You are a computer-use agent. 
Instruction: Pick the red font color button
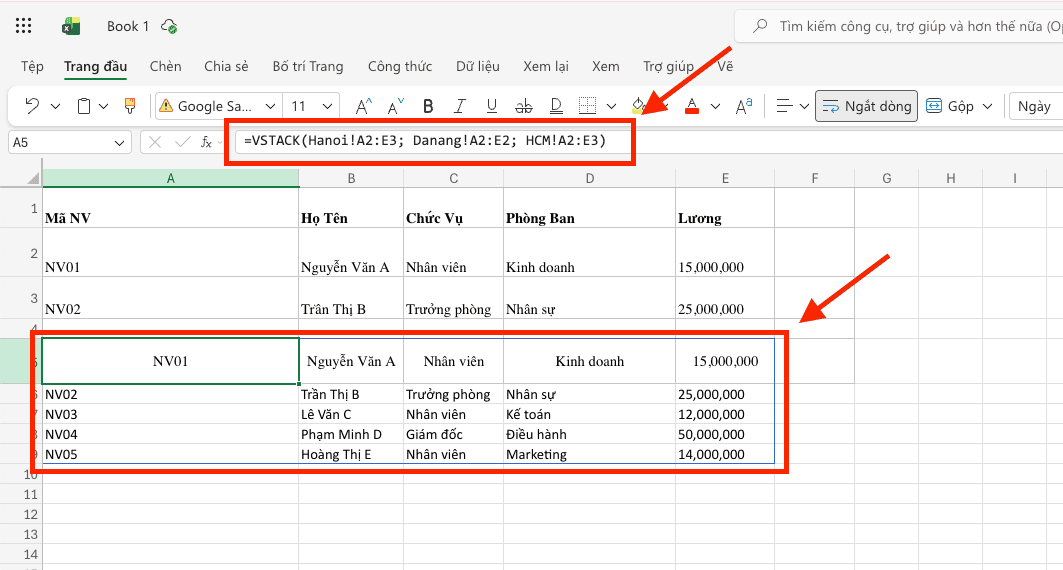(691, 106)
